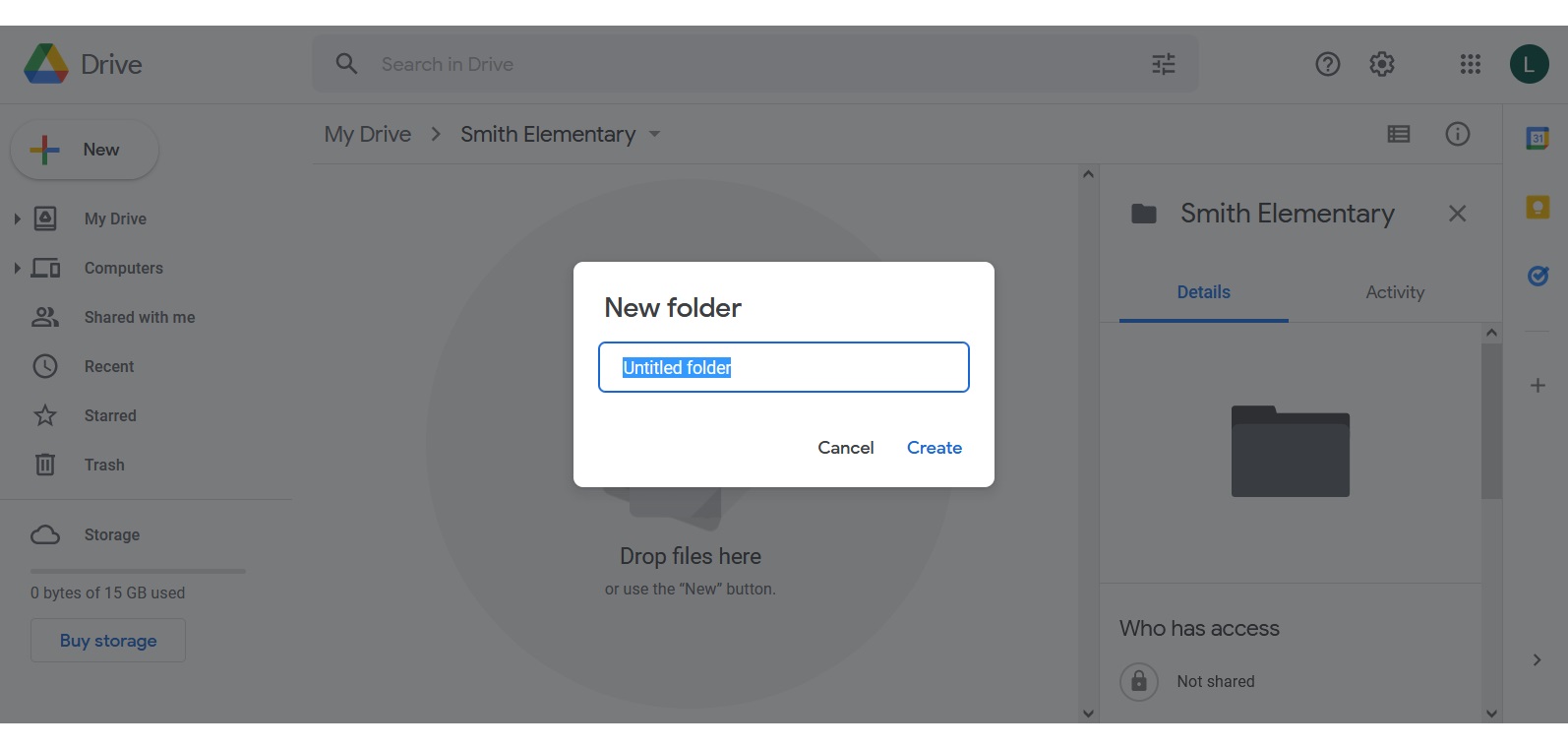The width and height of the screenshot is (1568, 748).
Task: Click the storage usage bar
Action: tap(138, 571)
